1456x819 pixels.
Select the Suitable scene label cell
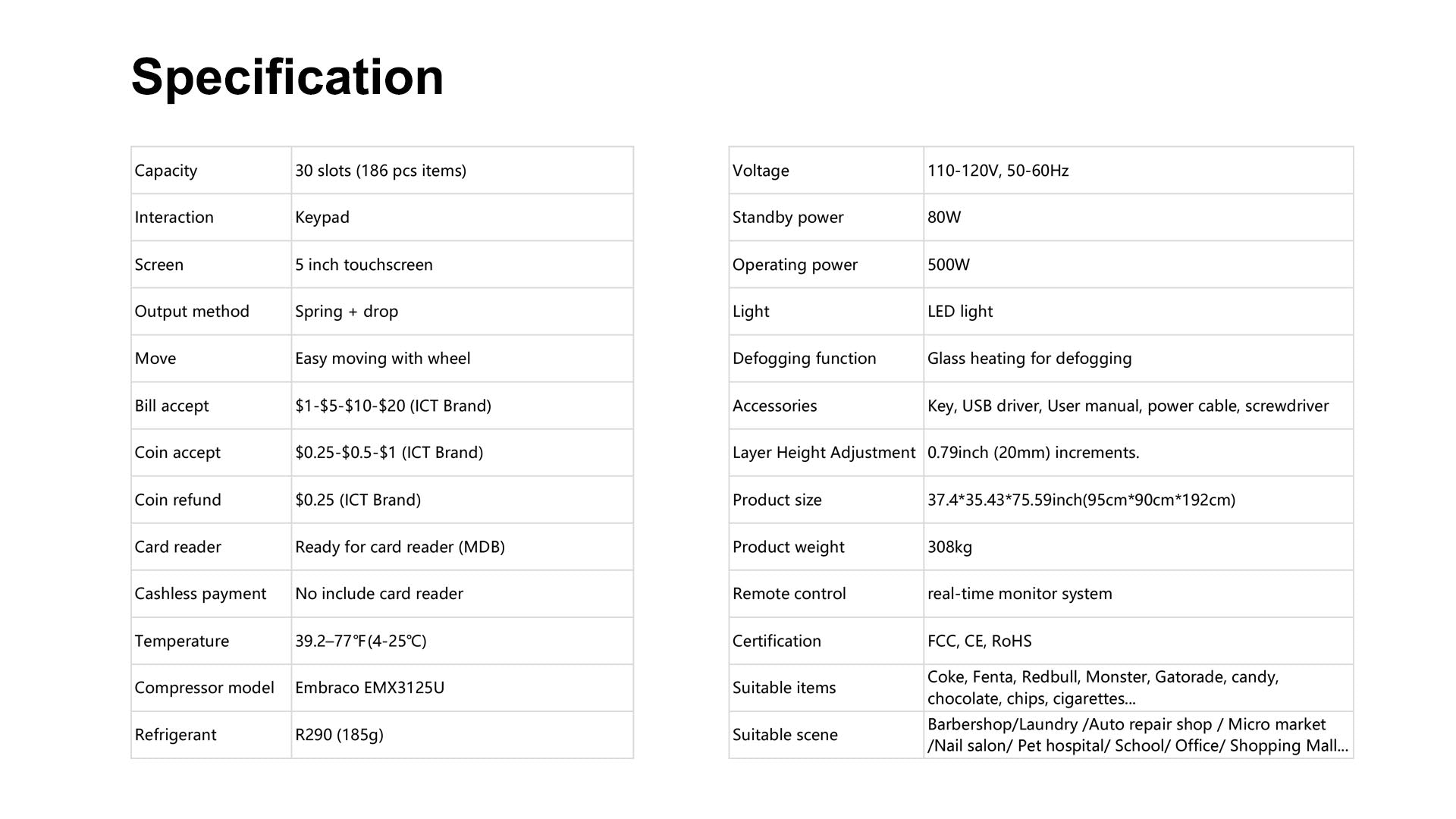(x=785, y=735)
